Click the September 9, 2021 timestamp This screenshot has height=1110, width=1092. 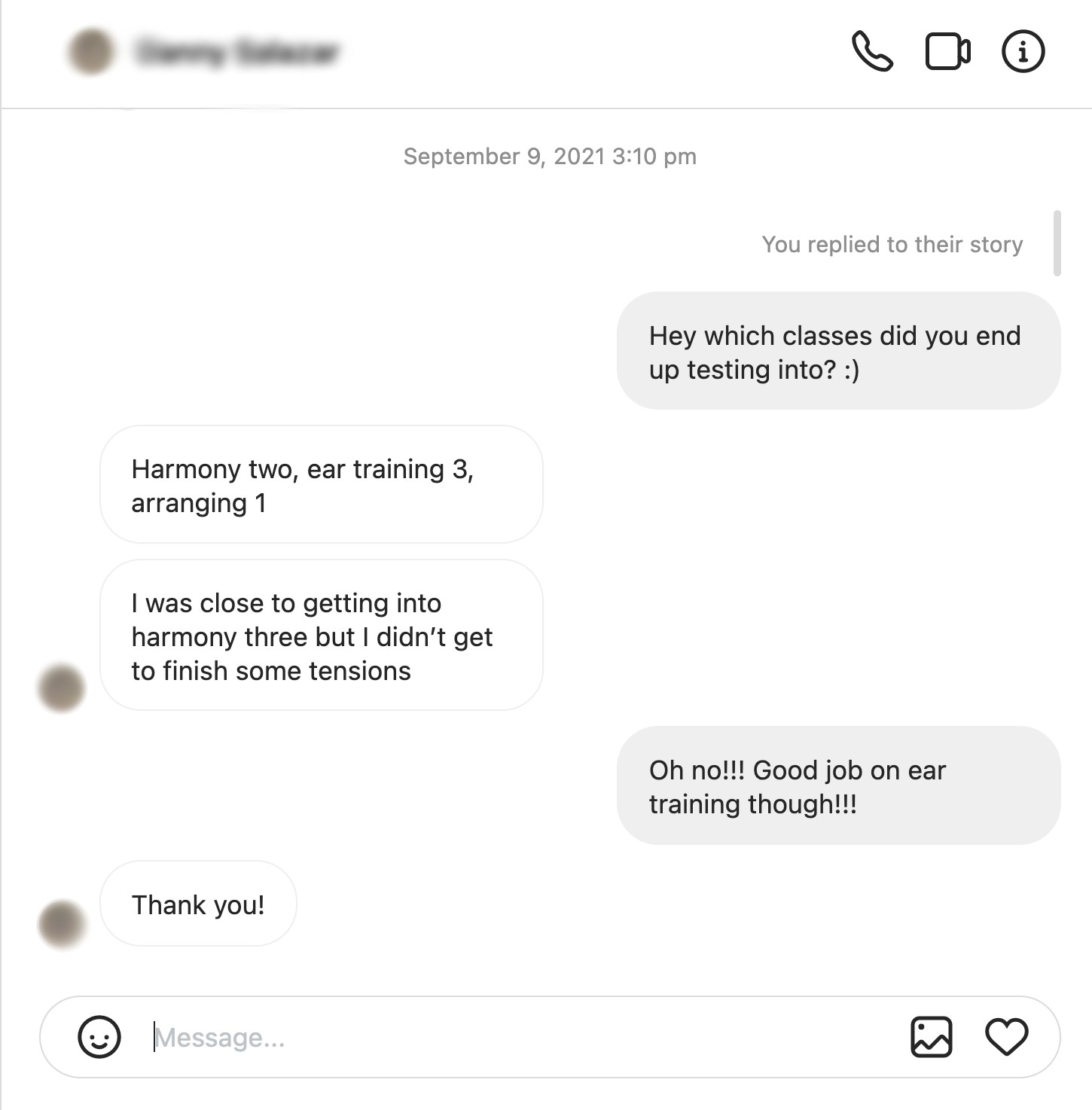(x=550, y=156)
